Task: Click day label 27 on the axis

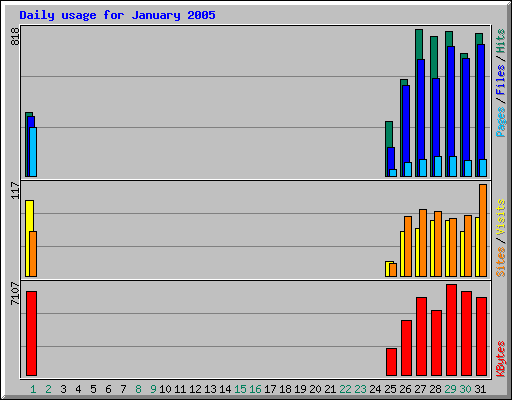Action: [420, 389]
